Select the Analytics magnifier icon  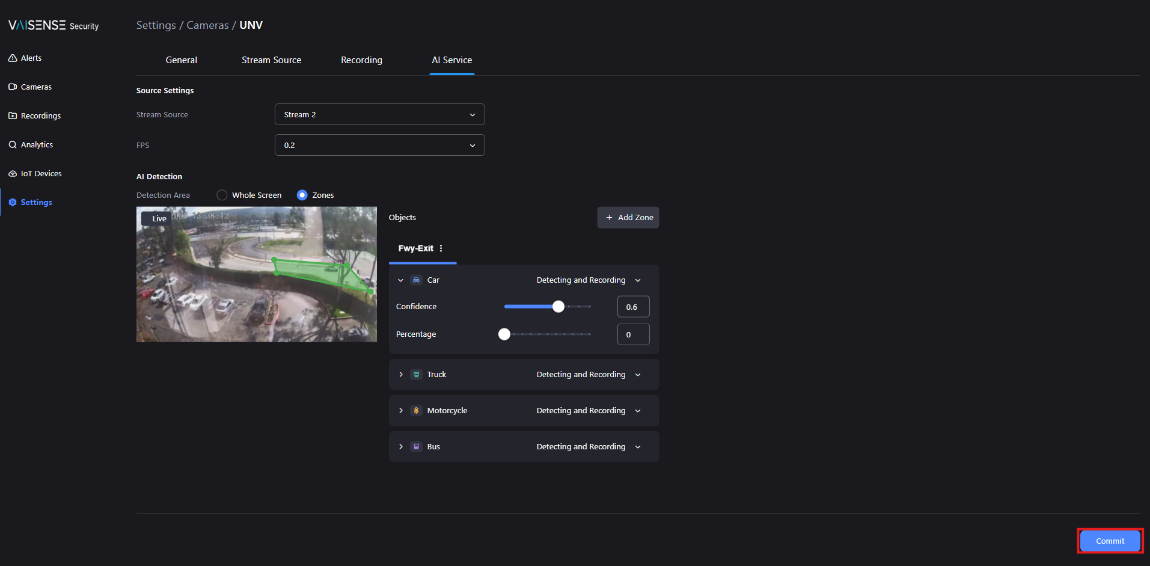click(x=12, y=144)
